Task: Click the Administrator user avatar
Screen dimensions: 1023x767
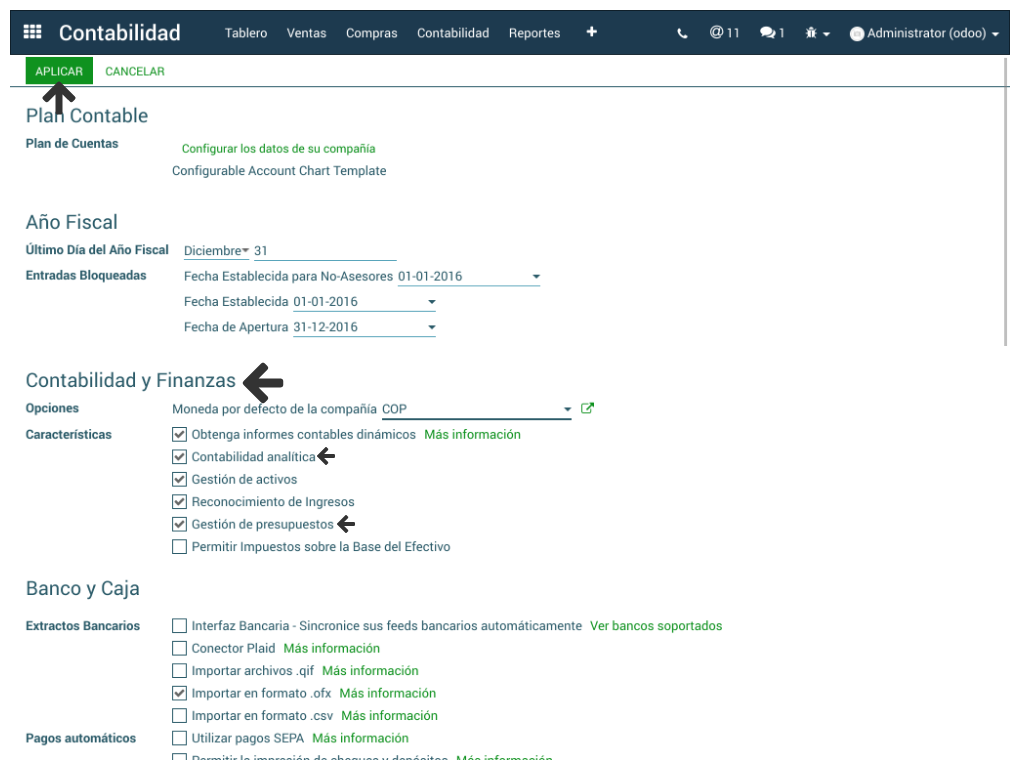Action: pyautogui.click(x=856, y=34)
